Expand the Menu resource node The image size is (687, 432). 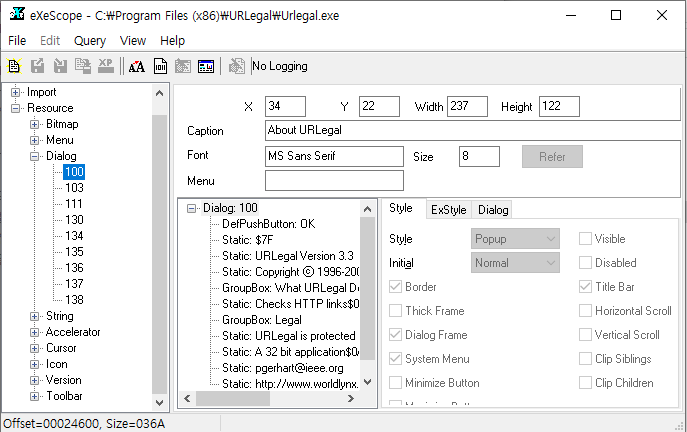coord(35,140)
